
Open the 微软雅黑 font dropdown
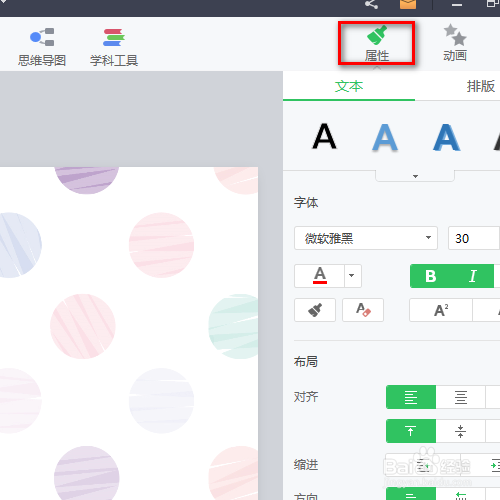click(x=366, y=238)
